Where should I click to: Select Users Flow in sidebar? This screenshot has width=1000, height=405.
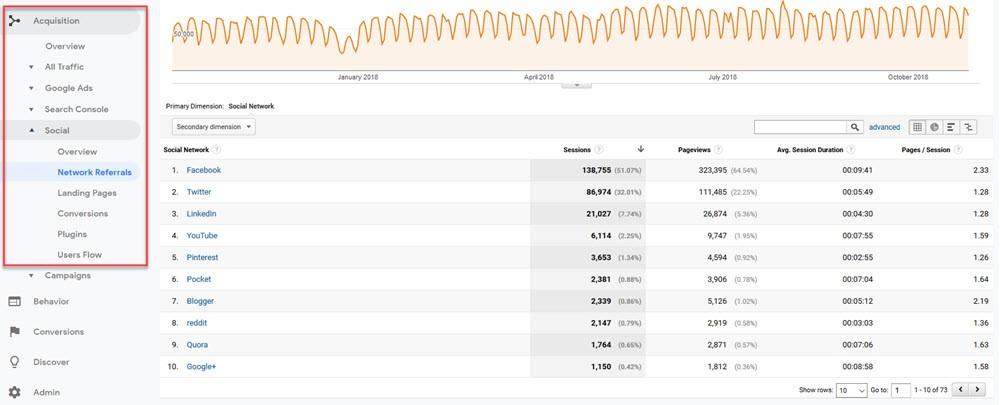pyautogui.click(x=79, y=255)
